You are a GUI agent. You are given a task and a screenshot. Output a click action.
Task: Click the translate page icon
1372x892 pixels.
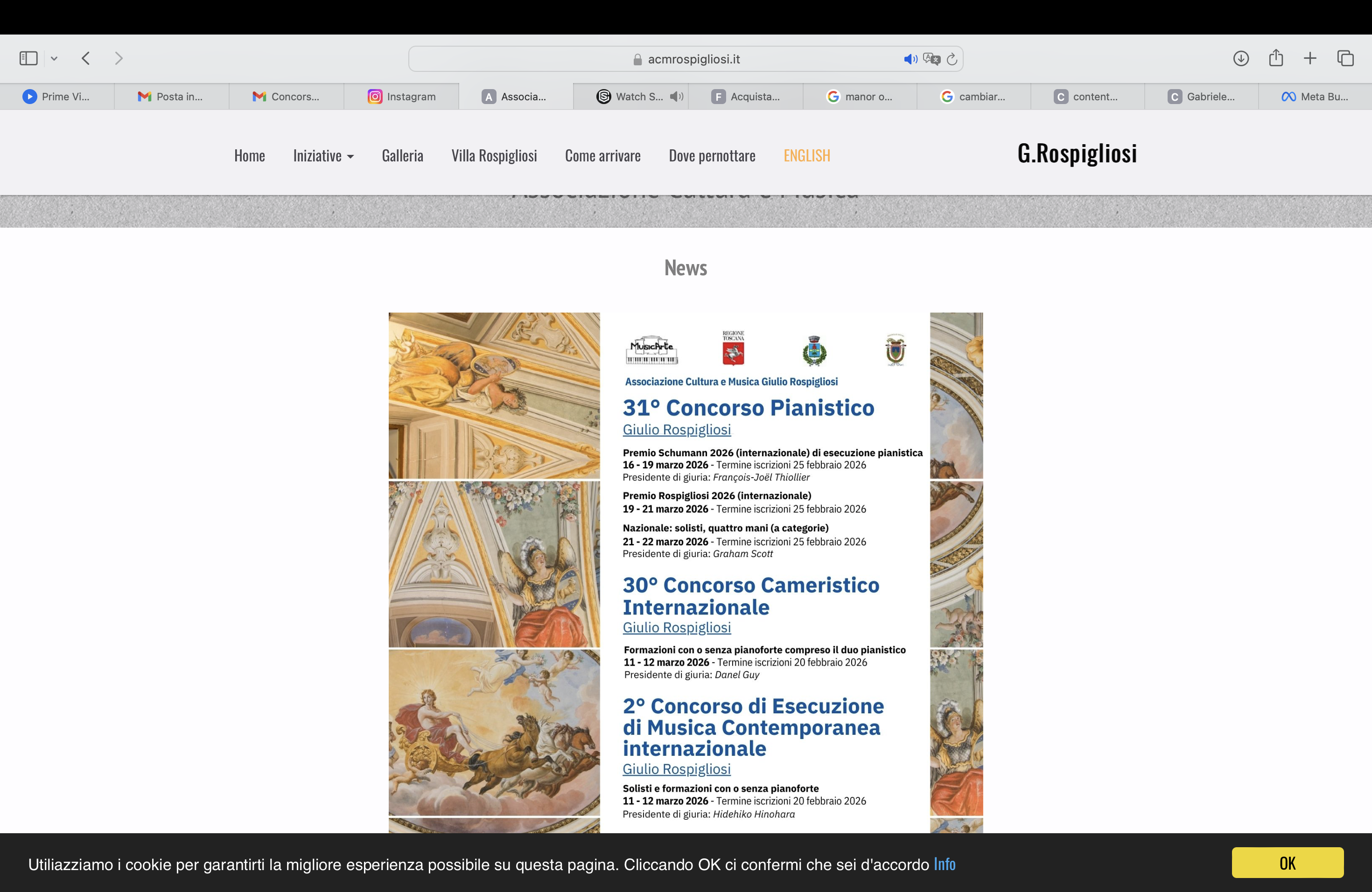[931, 59]
